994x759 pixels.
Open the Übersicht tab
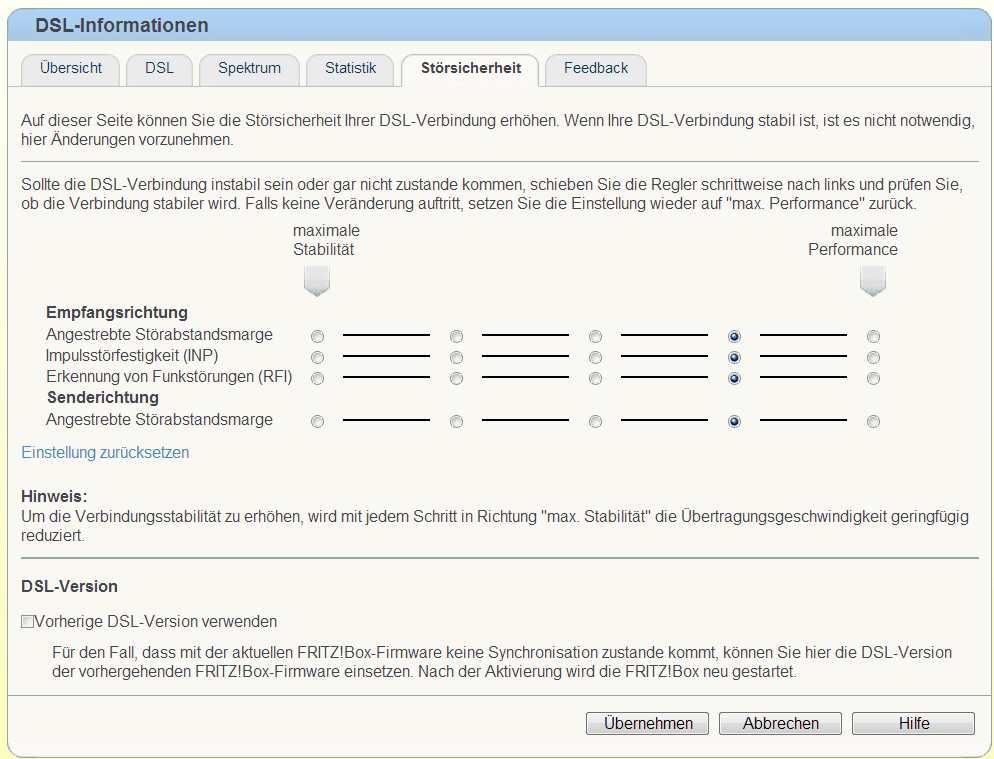point(71,69)
